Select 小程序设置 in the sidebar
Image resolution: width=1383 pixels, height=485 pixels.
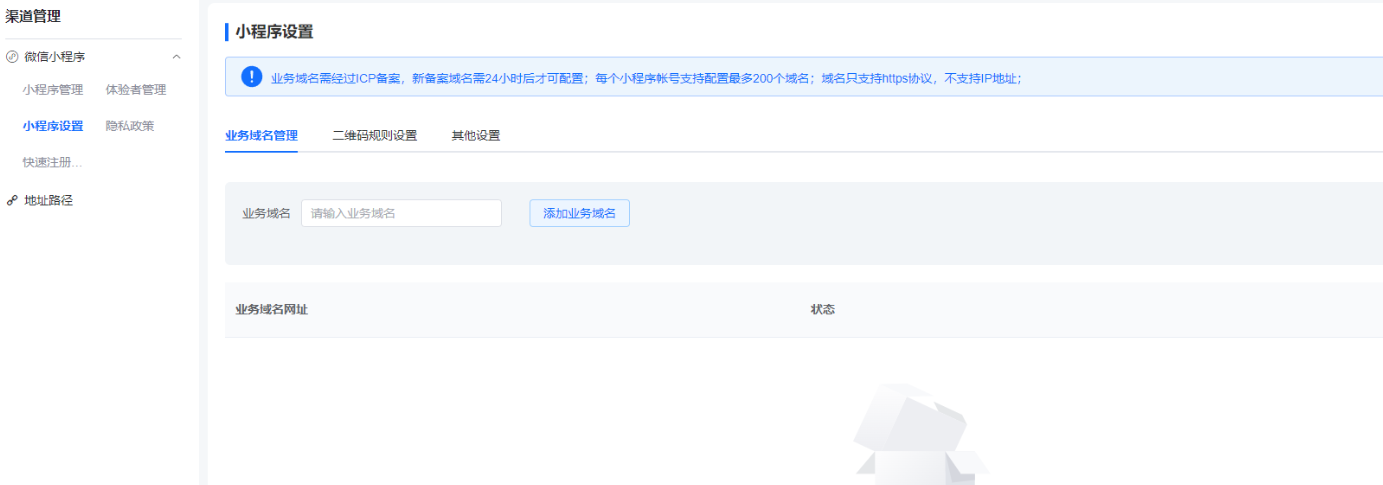(x=53, y=126)
